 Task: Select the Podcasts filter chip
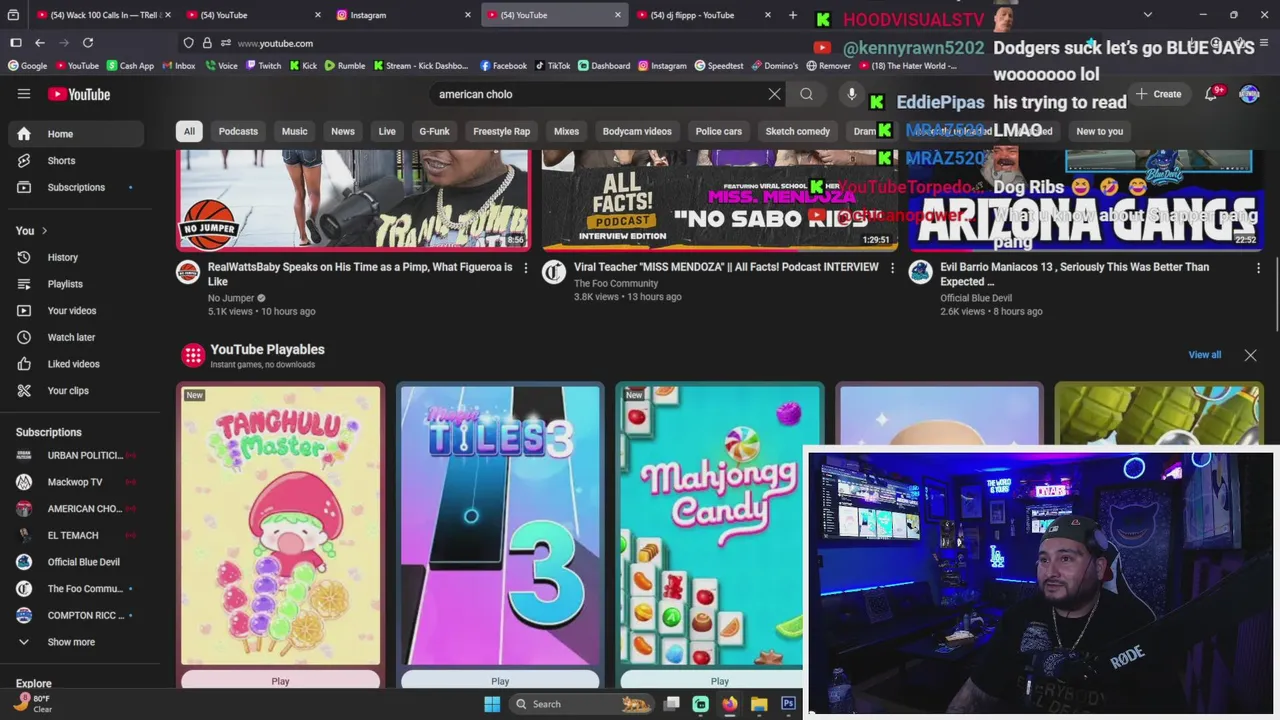pos(238,131)
